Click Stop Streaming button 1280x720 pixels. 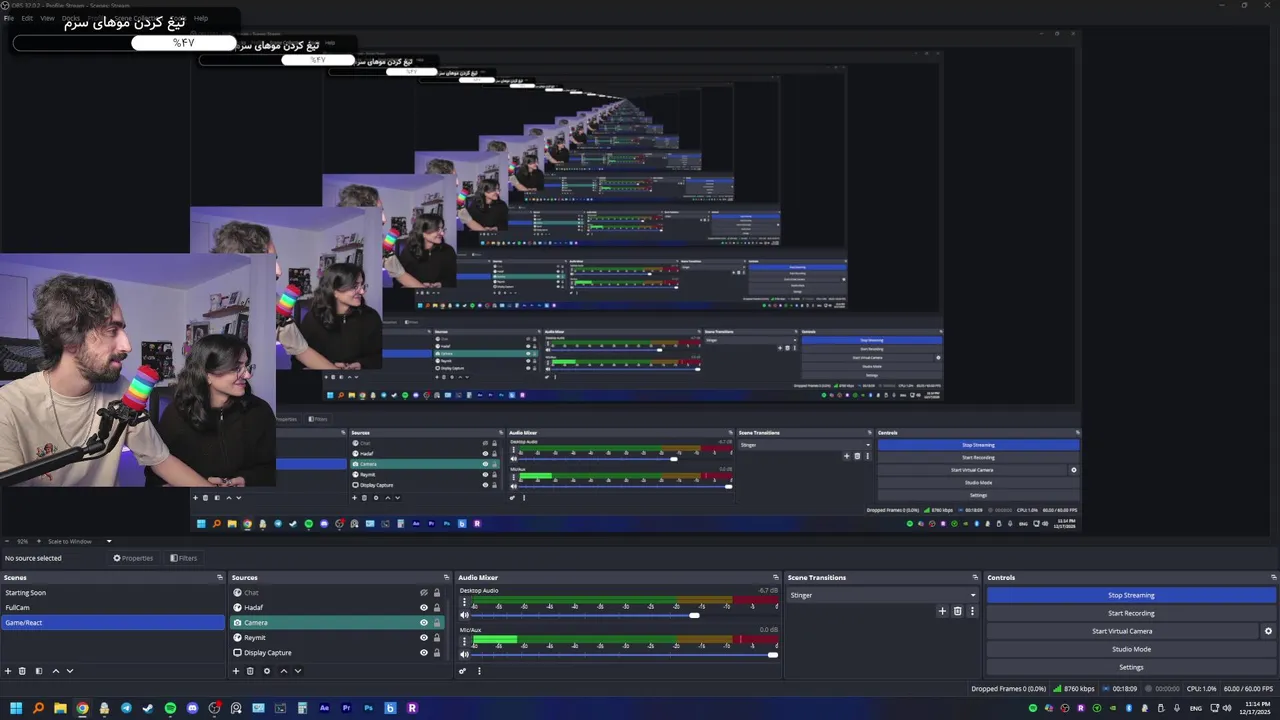(1131, 595)
